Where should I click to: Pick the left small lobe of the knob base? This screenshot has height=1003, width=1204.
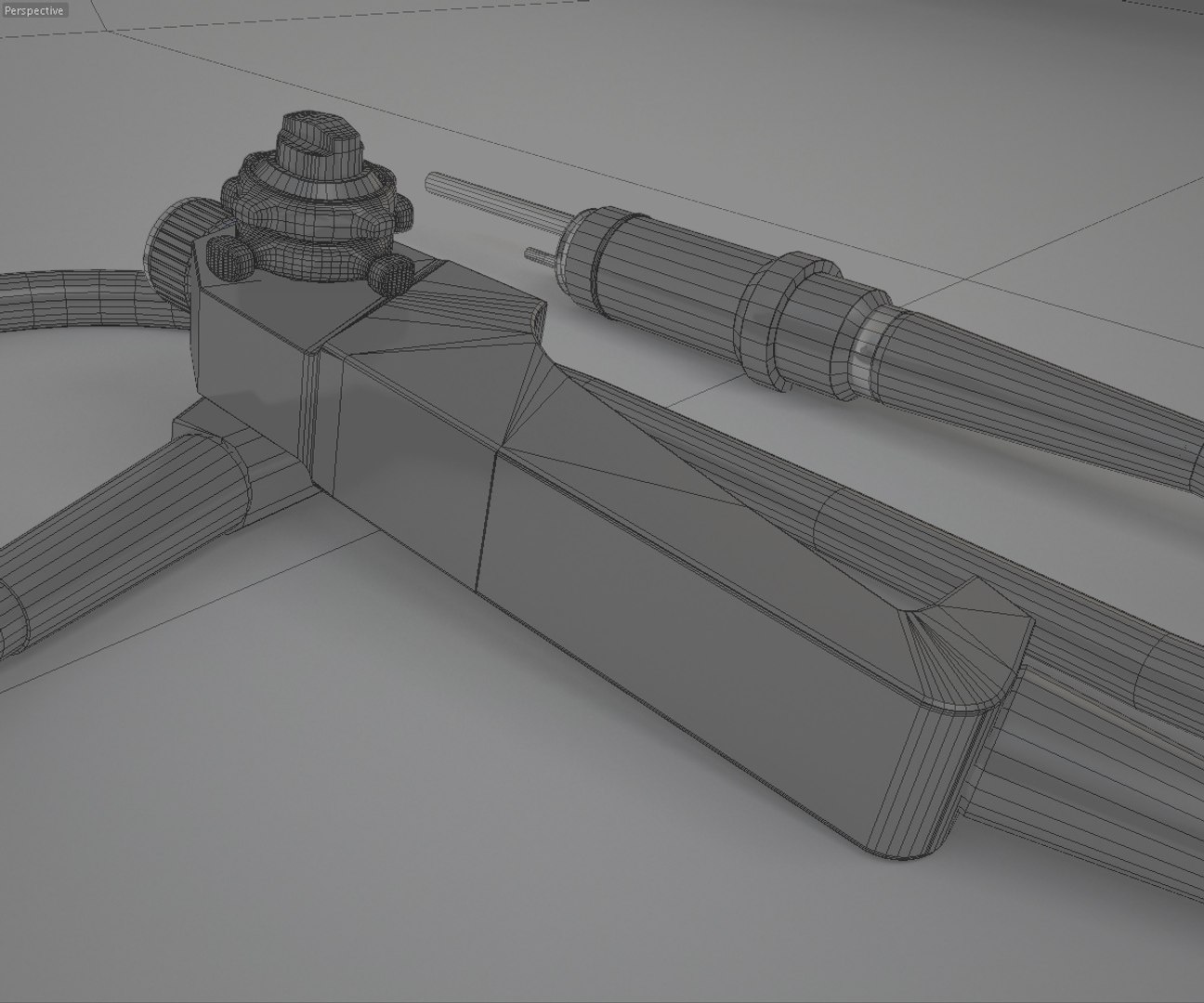(x=228, y=257)
